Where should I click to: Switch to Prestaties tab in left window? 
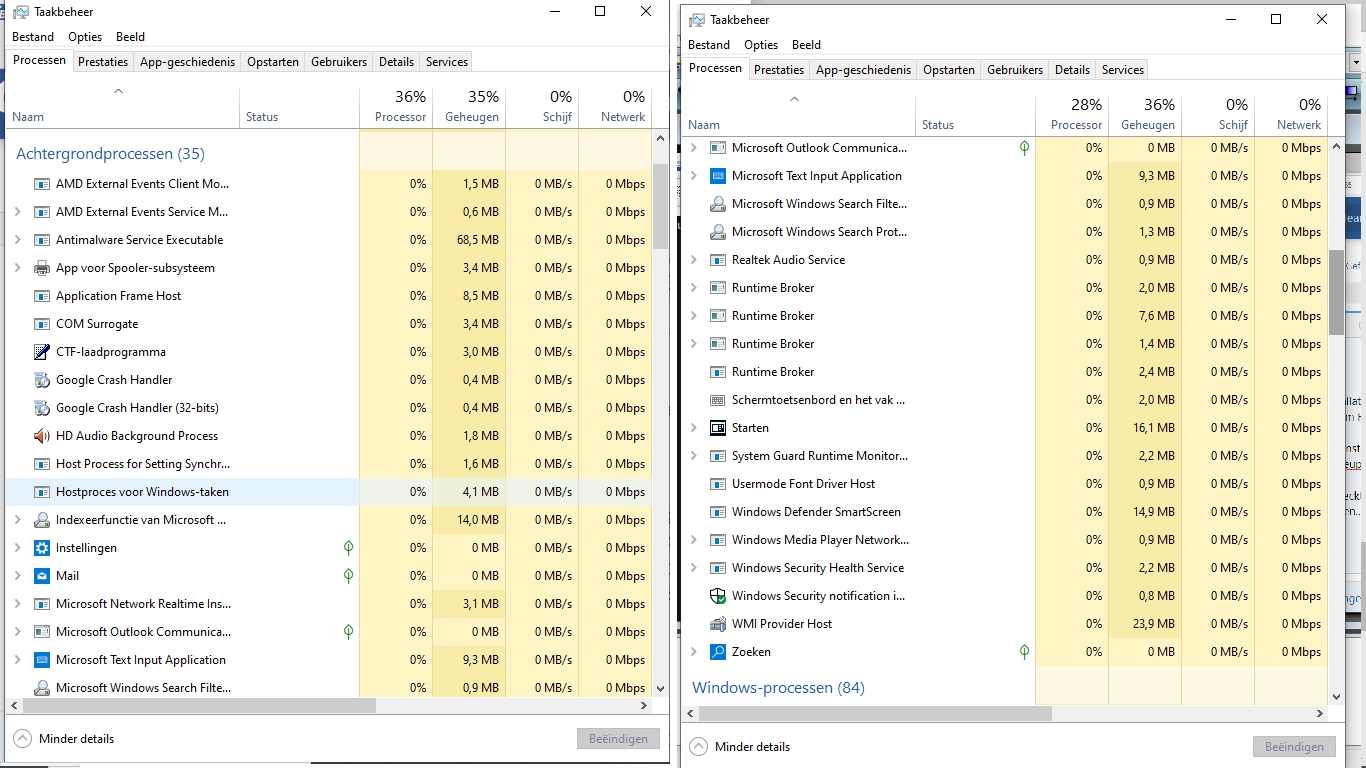pos(103,62)
